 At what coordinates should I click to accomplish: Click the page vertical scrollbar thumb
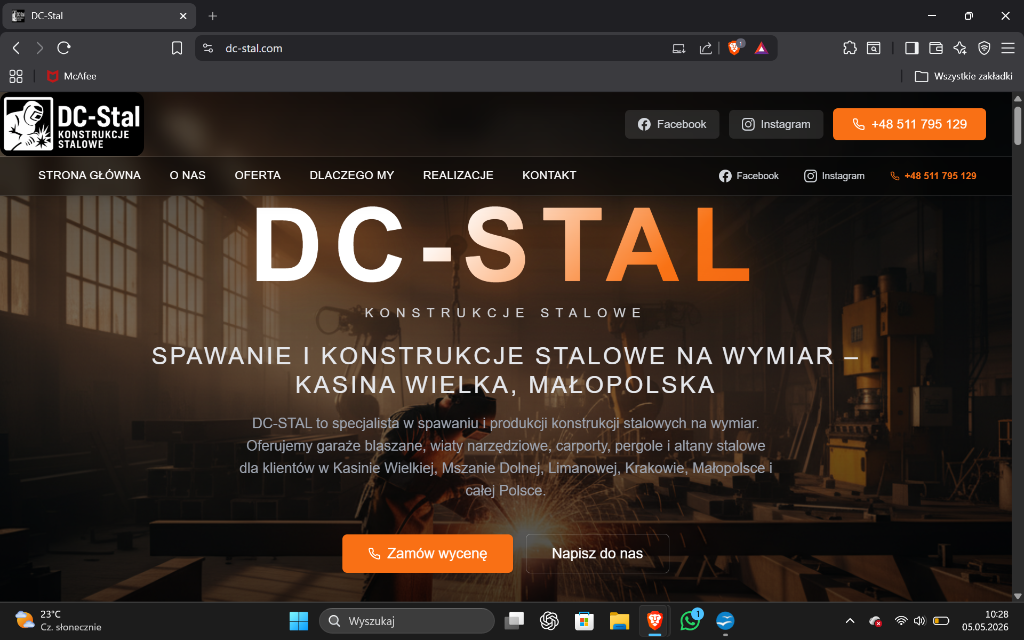point(1017,125)
